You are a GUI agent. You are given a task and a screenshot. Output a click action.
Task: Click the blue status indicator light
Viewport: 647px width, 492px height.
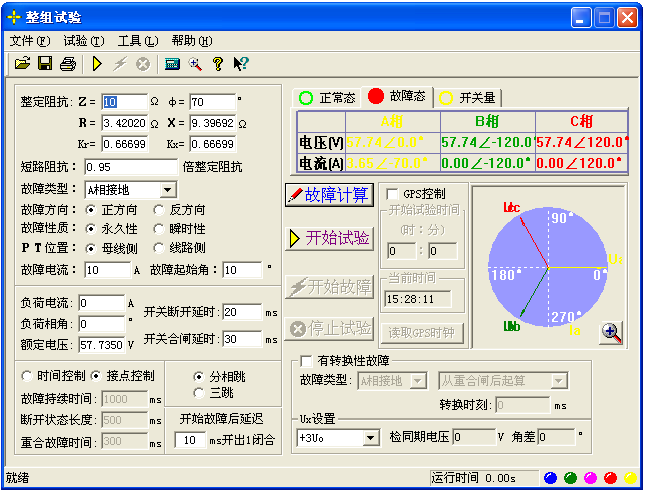(550, 478)
